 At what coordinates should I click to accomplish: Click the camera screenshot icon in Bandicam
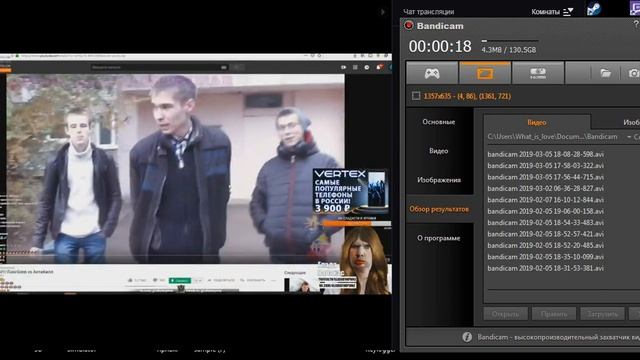pos(633,73)
